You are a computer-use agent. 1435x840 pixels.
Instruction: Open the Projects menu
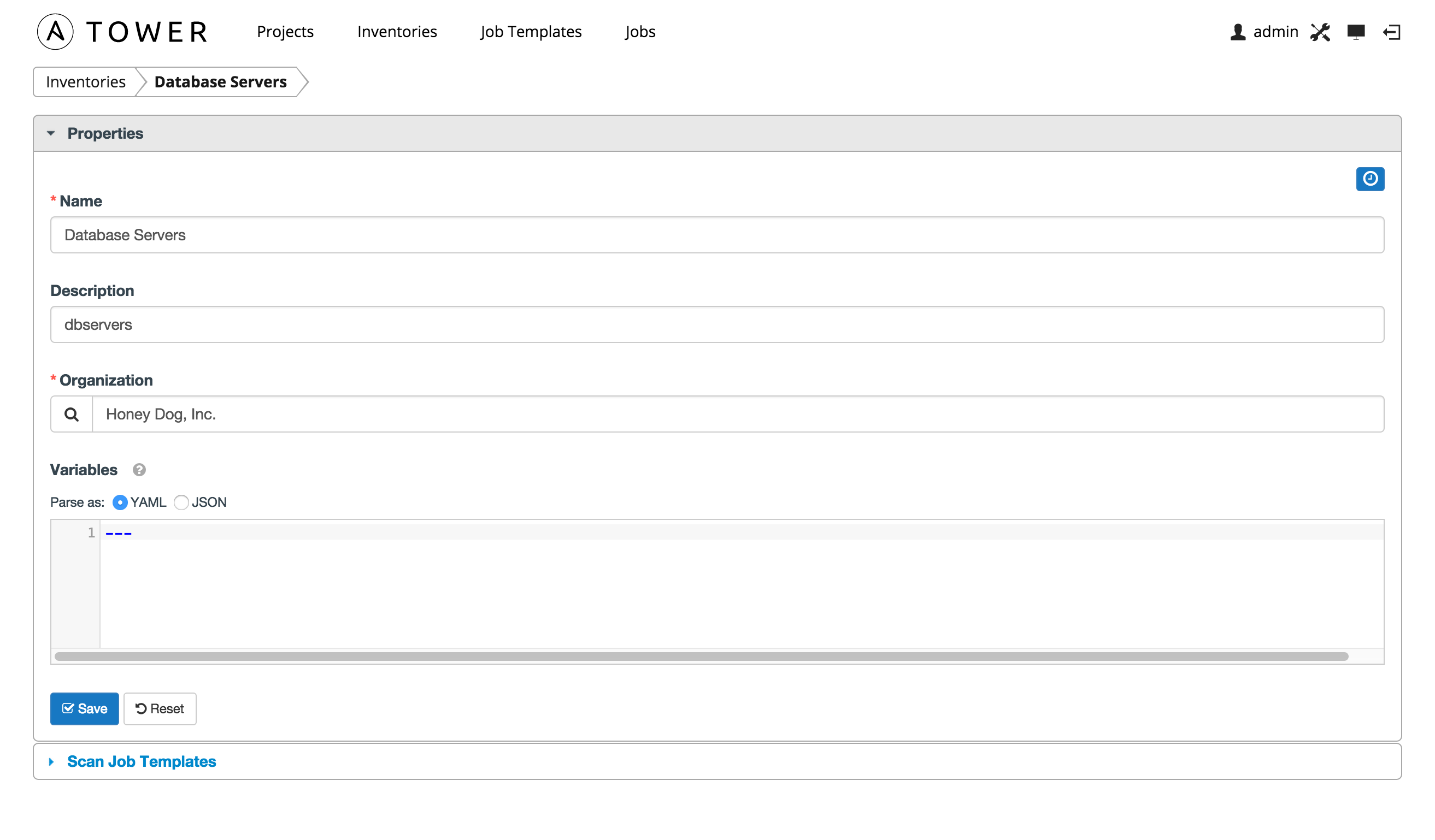click(285, 32)
